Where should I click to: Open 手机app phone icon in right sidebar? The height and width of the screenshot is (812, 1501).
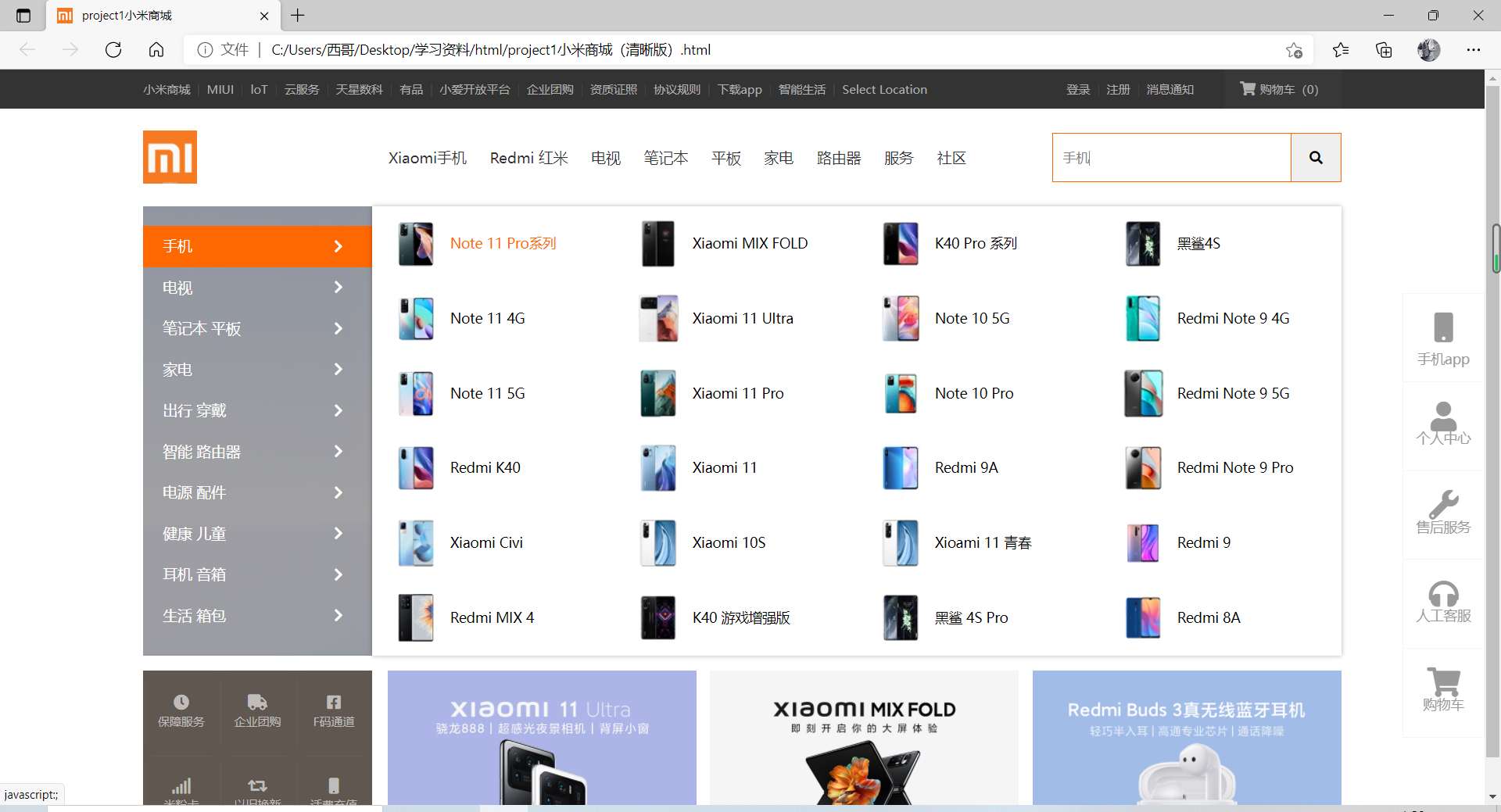(x=1443, y=327)
